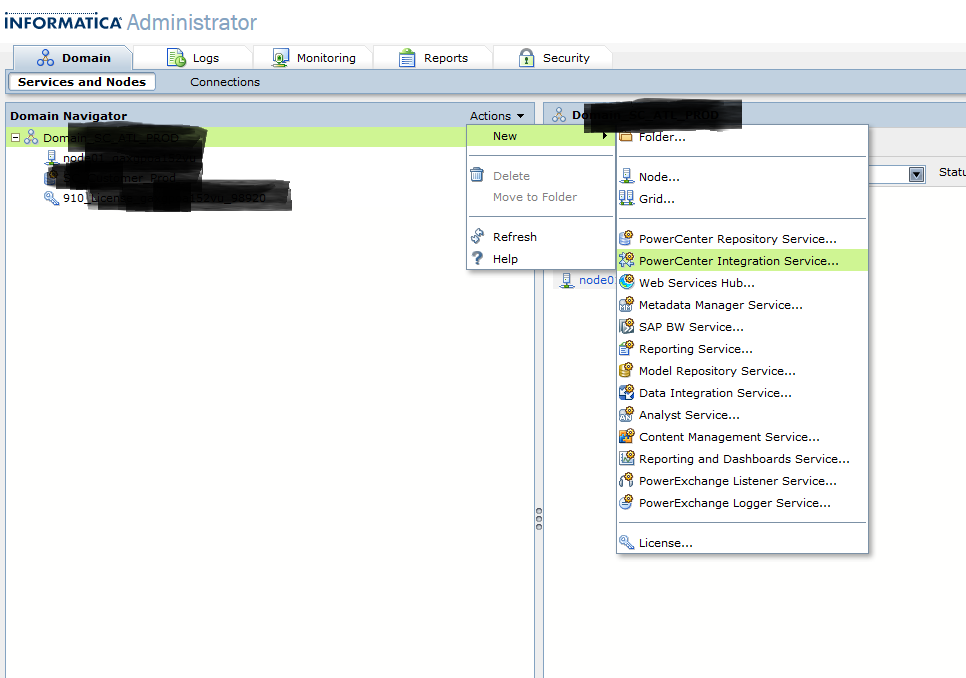Viewport: 966px width, 678px height.
Task: Click the Metadata Manager Service icon
Action: click(627, 305)
